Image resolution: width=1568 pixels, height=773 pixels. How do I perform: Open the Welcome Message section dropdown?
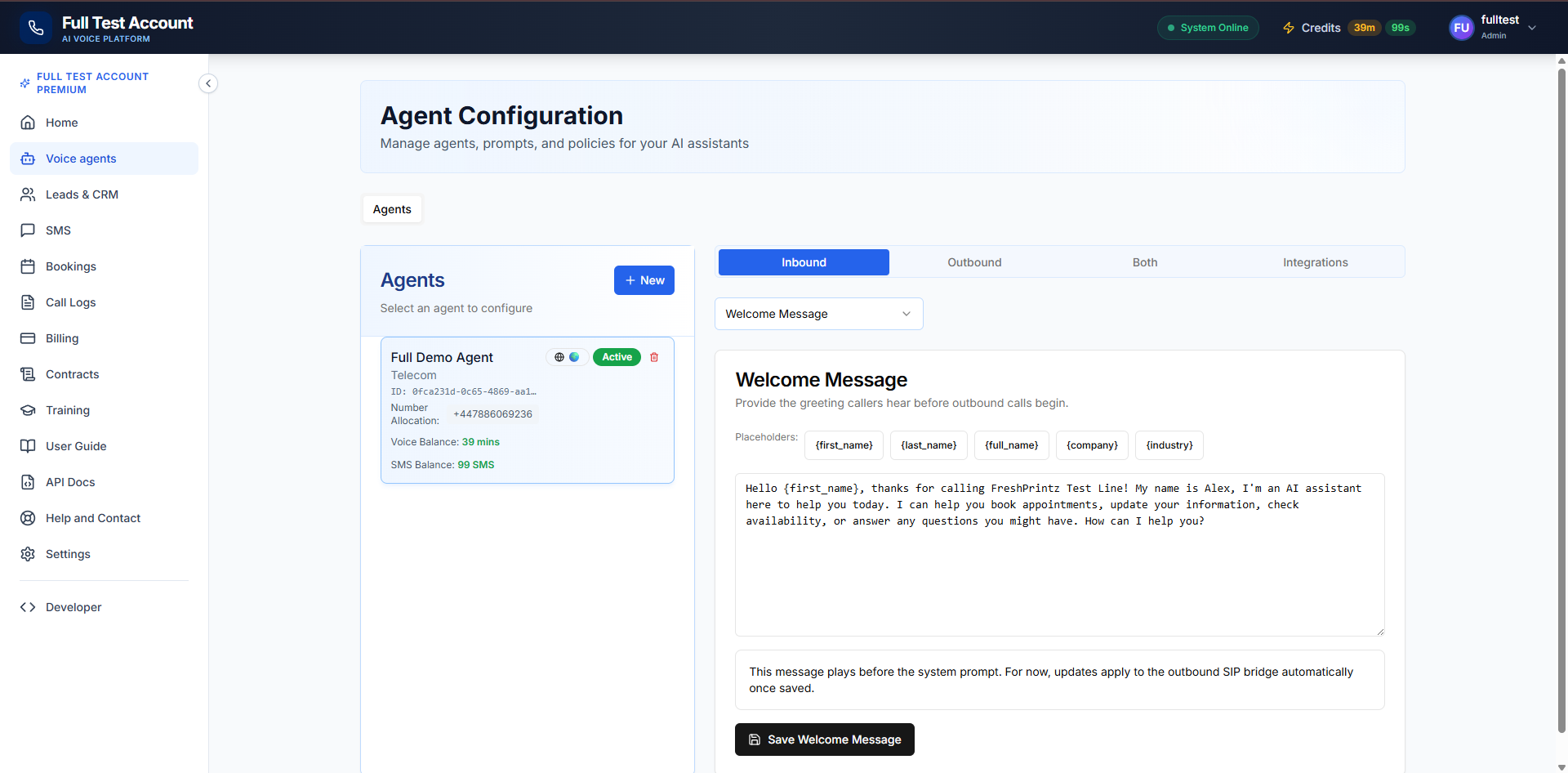(818, 314)
